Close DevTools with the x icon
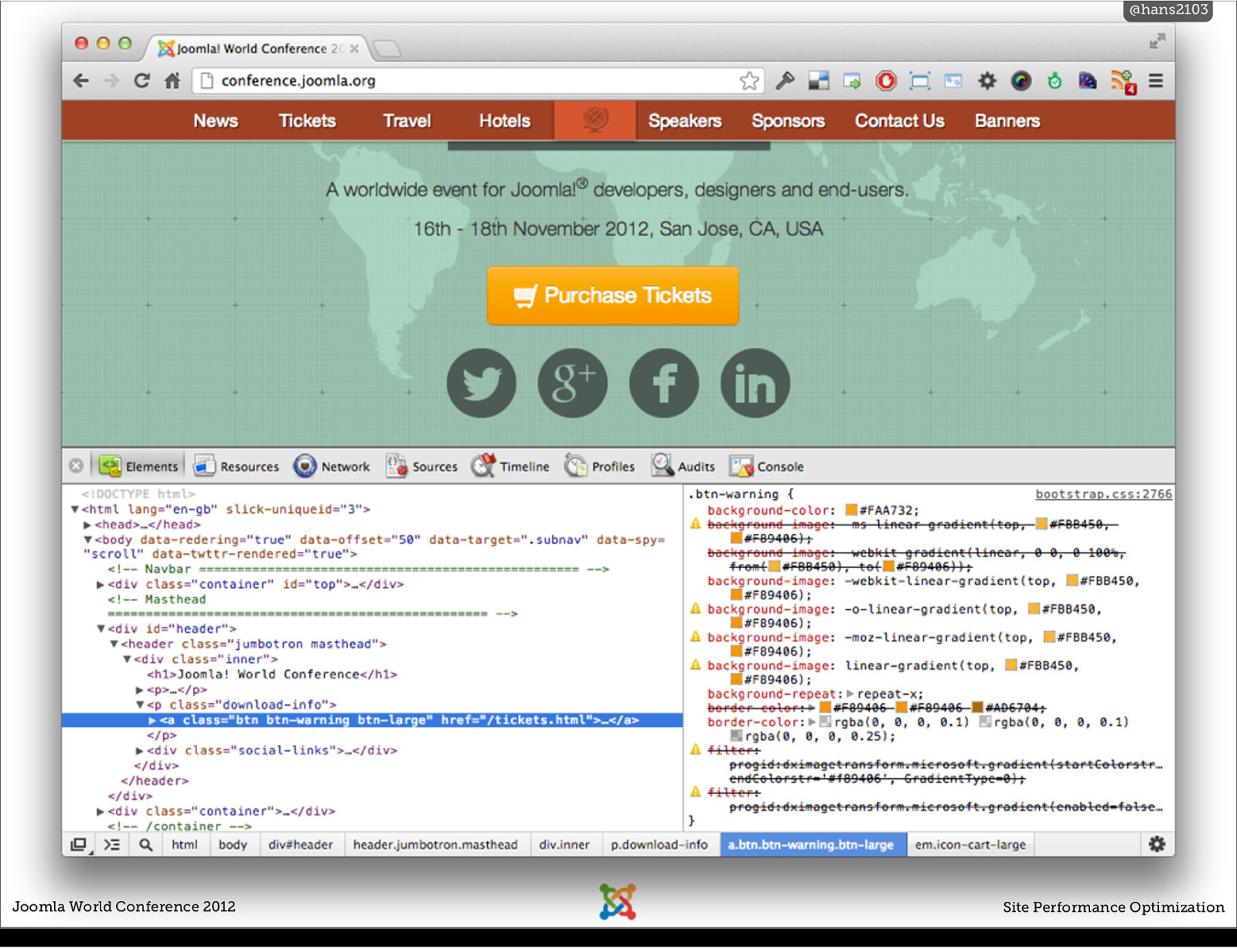 [x=76, y=466]
